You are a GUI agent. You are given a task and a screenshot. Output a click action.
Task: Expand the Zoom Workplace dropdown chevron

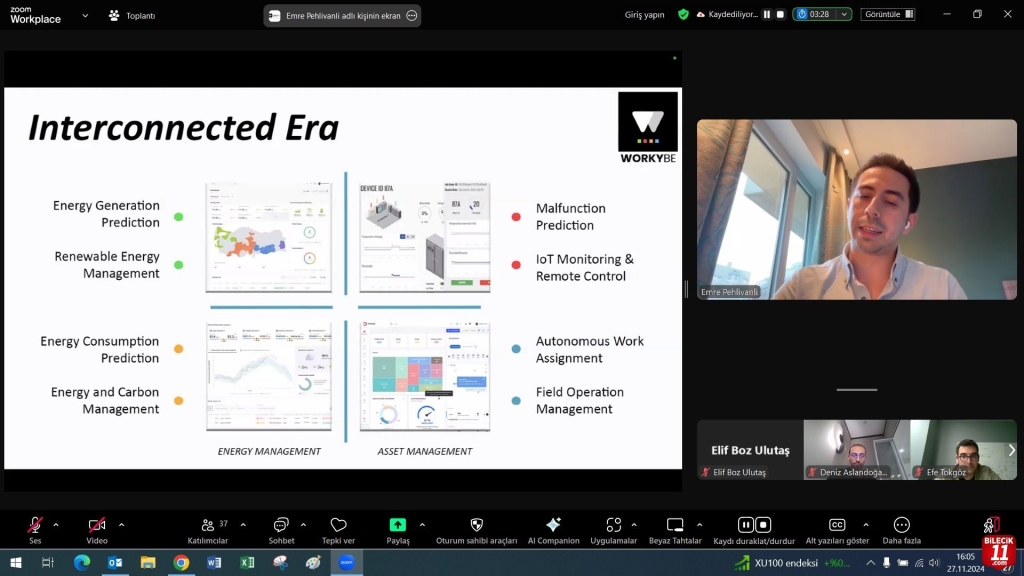pyautogui.click(x=85, y=15)
